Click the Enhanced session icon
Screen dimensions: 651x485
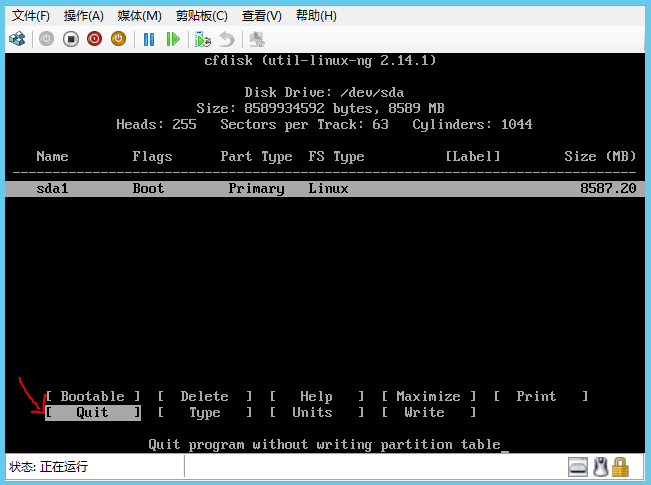(x=257, y=39)
